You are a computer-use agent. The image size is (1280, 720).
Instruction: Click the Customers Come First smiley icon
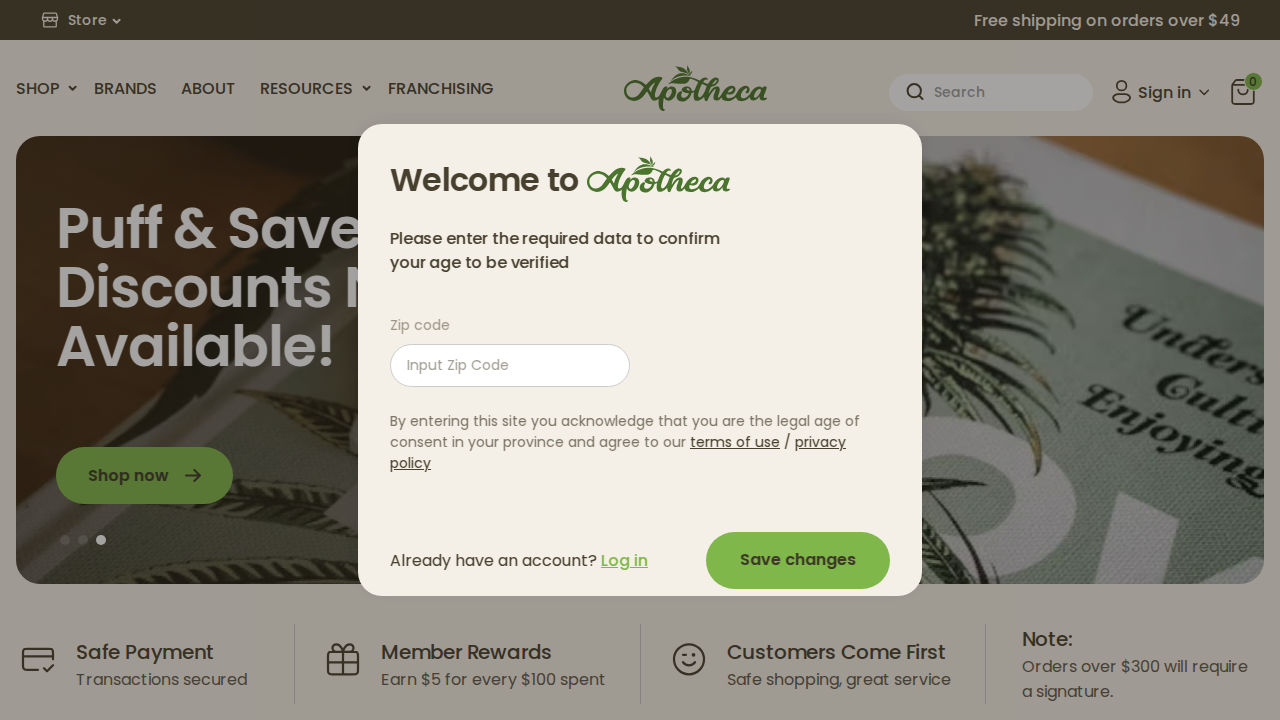[x=689, y=659]
